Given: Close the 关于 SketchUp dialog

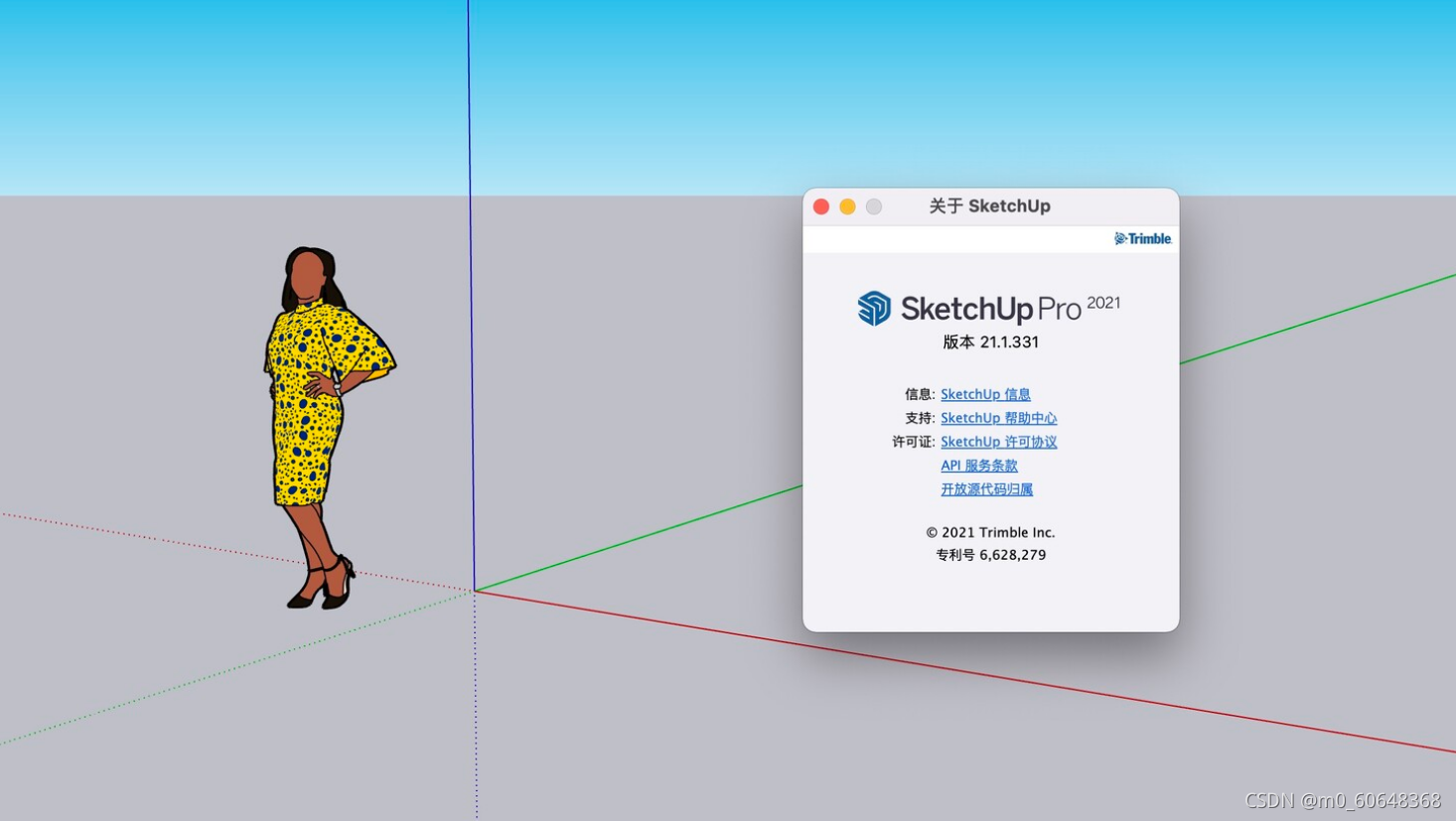Looking at the screenshot, I should click(x=821, y=206).
